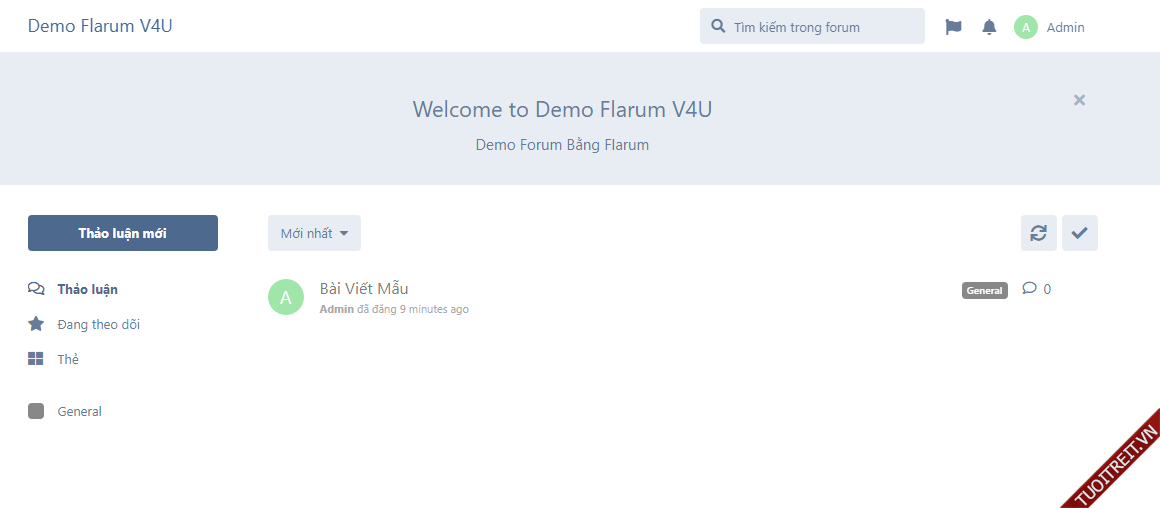
Task: Start a new discussion with Thảo luận mới
Action: click(122, 233)
